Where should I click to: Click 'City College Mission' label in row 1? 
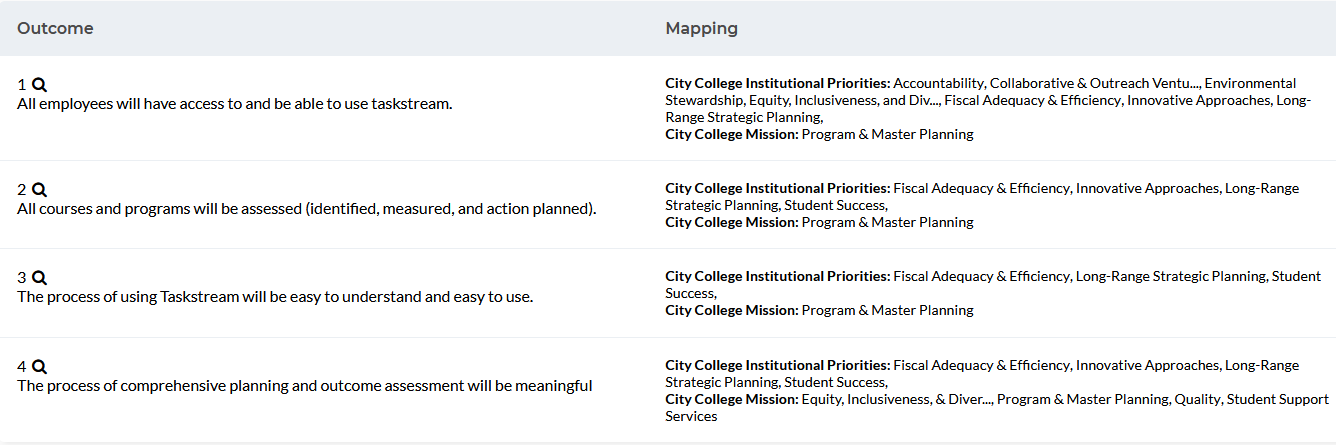point(731,134)
